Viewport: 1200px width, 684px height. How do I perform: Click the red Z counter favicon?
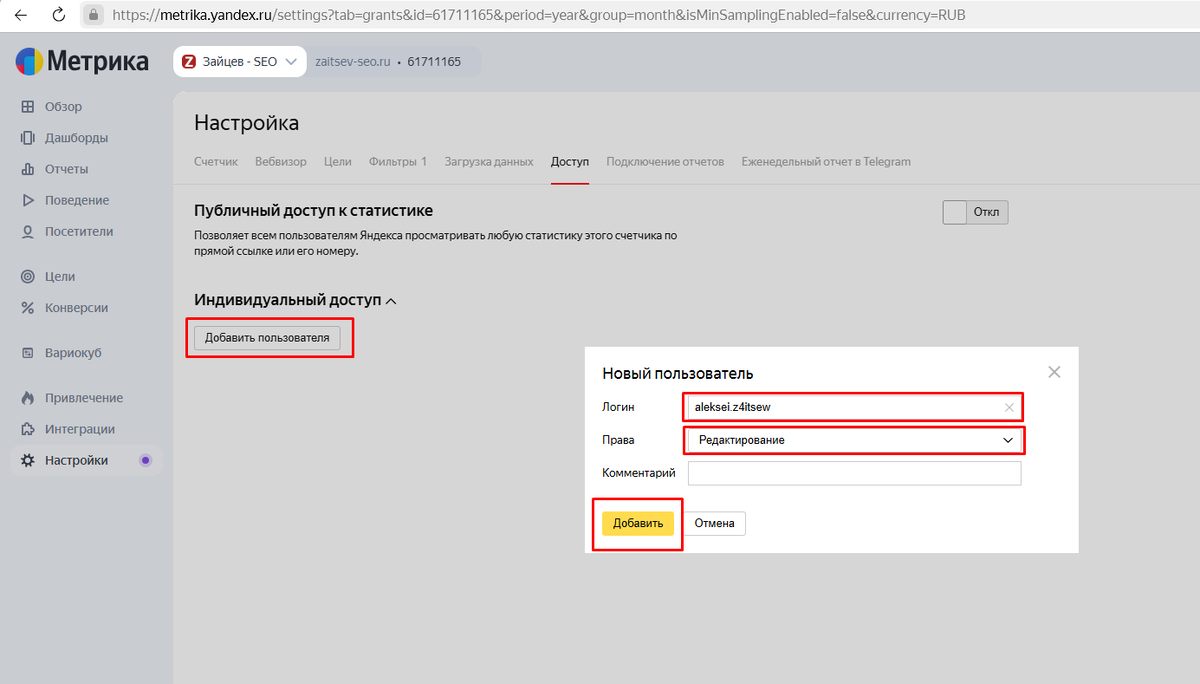coord(189,62)
